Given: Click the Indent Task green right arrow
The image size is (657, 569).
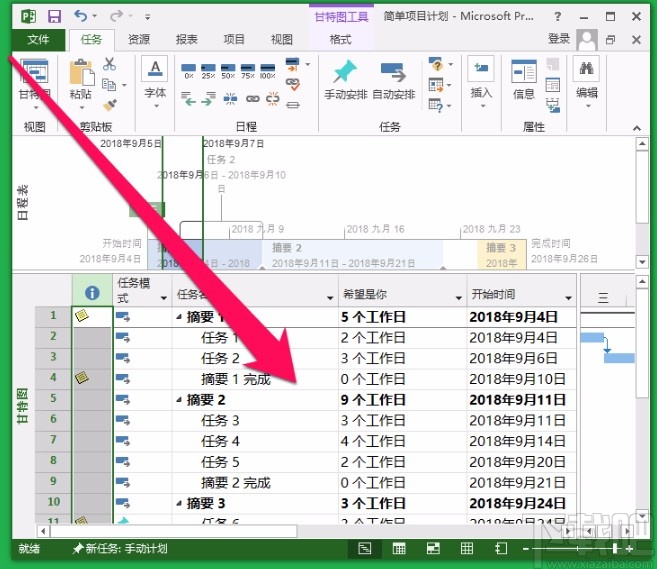Looking at the screenshot, I should [x=208, y=99].
